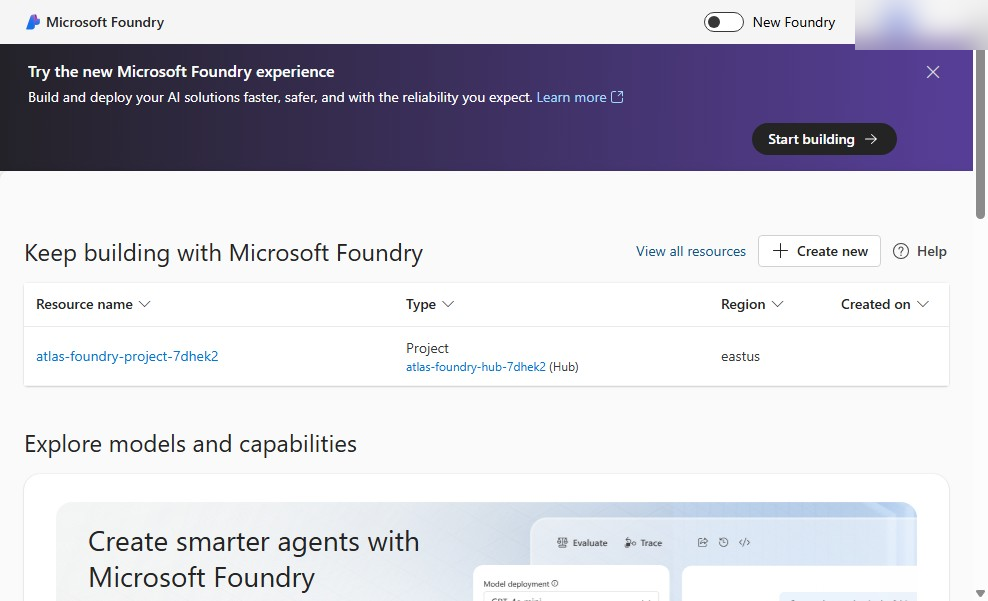Open hub atlas-foundry-hub-7dhek2 link

coord(476,367)
